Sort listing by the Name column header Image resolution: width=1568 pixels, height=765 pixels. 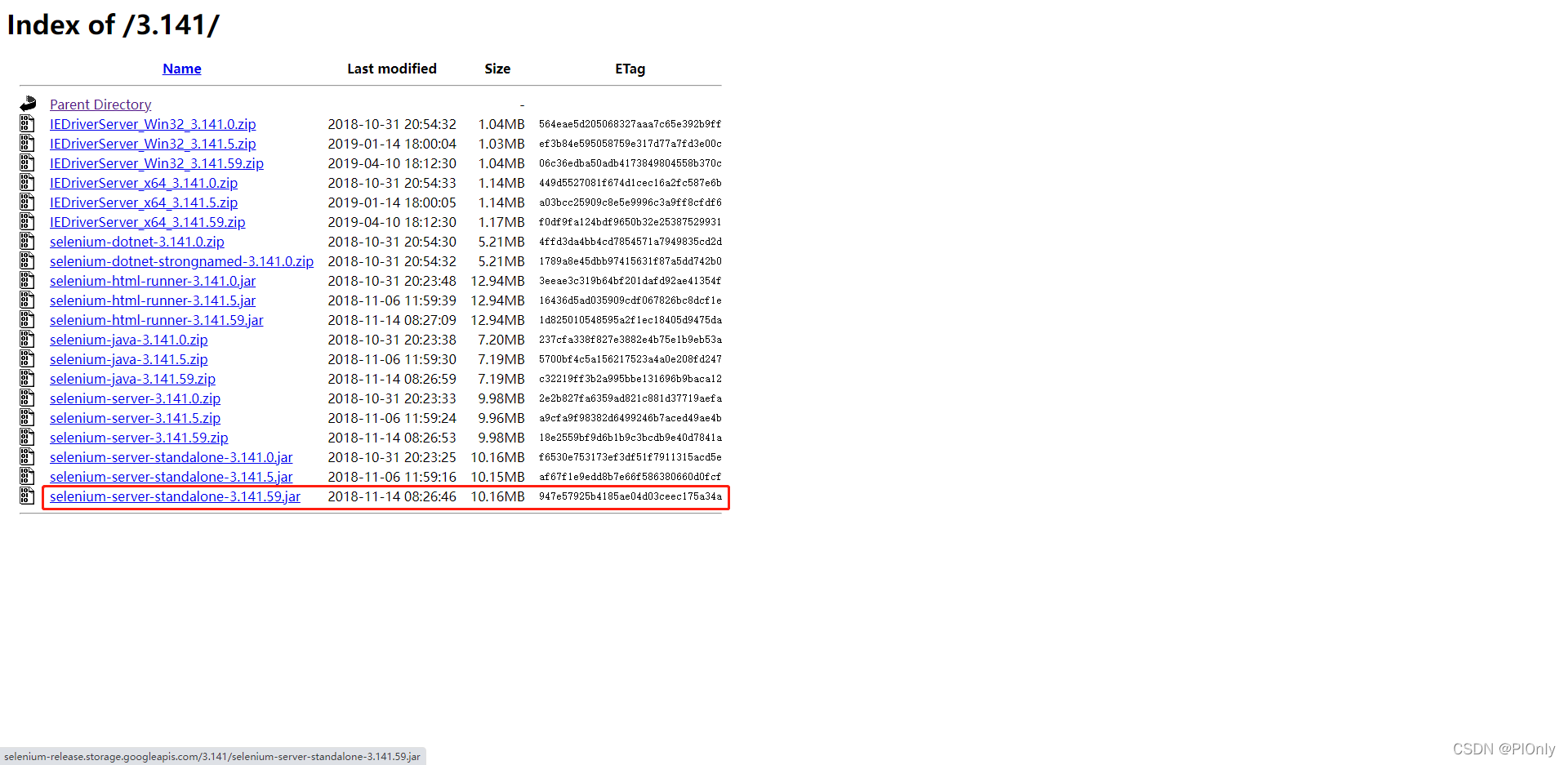pos(181,69)
